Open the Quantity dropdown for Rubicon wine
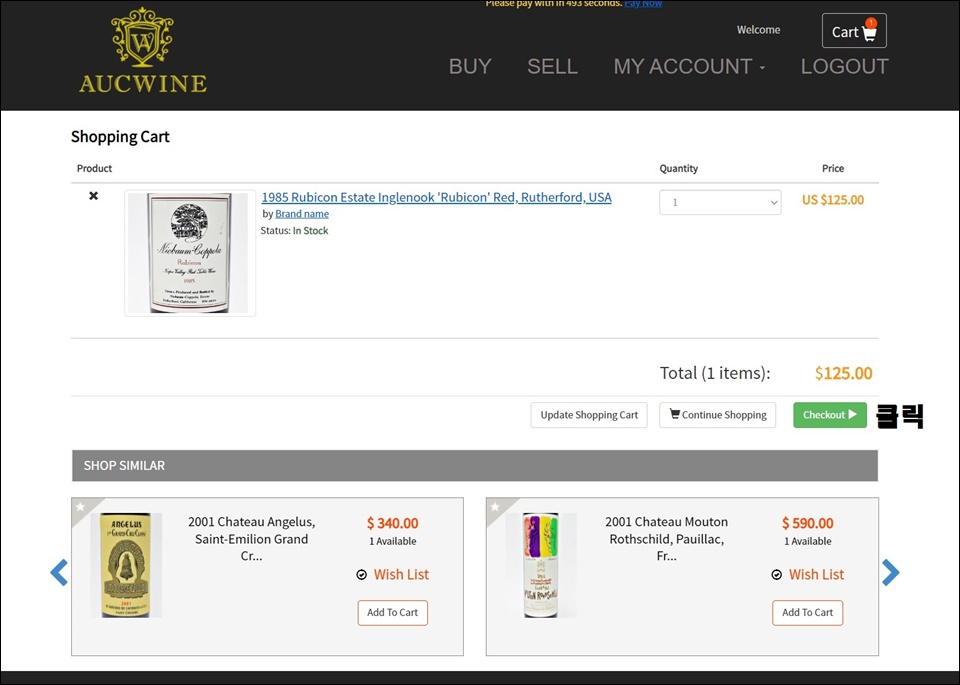The image size is (960, 685). [720, 203]
